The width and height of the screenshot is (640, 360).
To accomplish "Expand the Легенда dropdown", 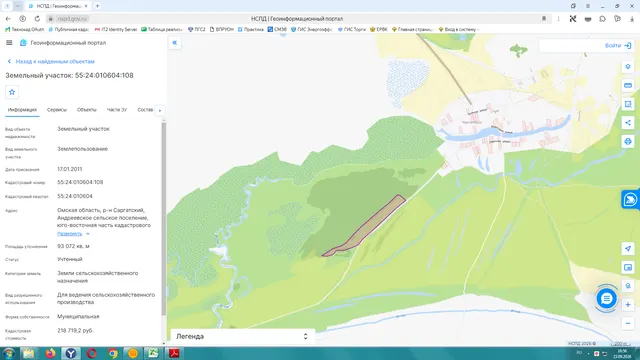I will [x=242, y=336].
